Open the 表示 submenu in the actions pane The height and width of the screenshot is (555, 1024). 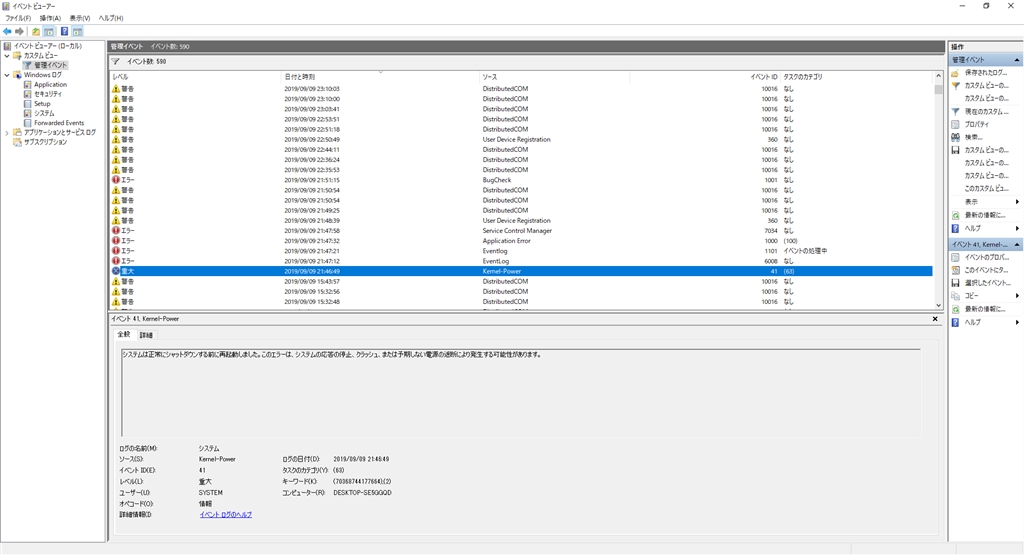[986, 202]
